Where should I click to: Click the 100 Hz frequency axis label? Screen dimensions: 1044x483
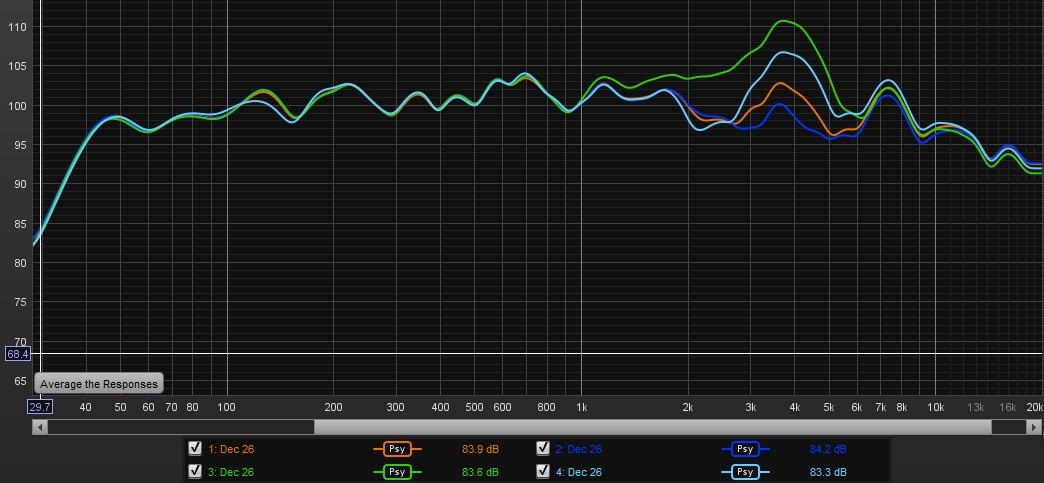227,407
